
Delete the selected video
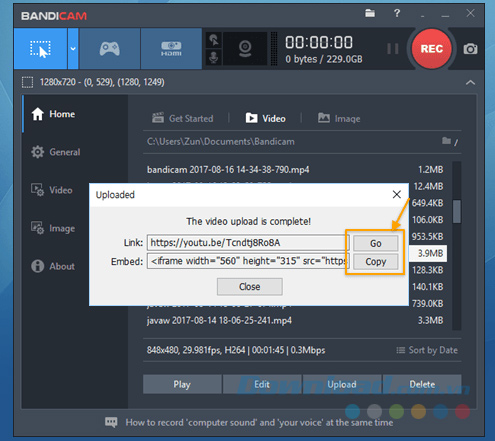click(x=422, y=384)
